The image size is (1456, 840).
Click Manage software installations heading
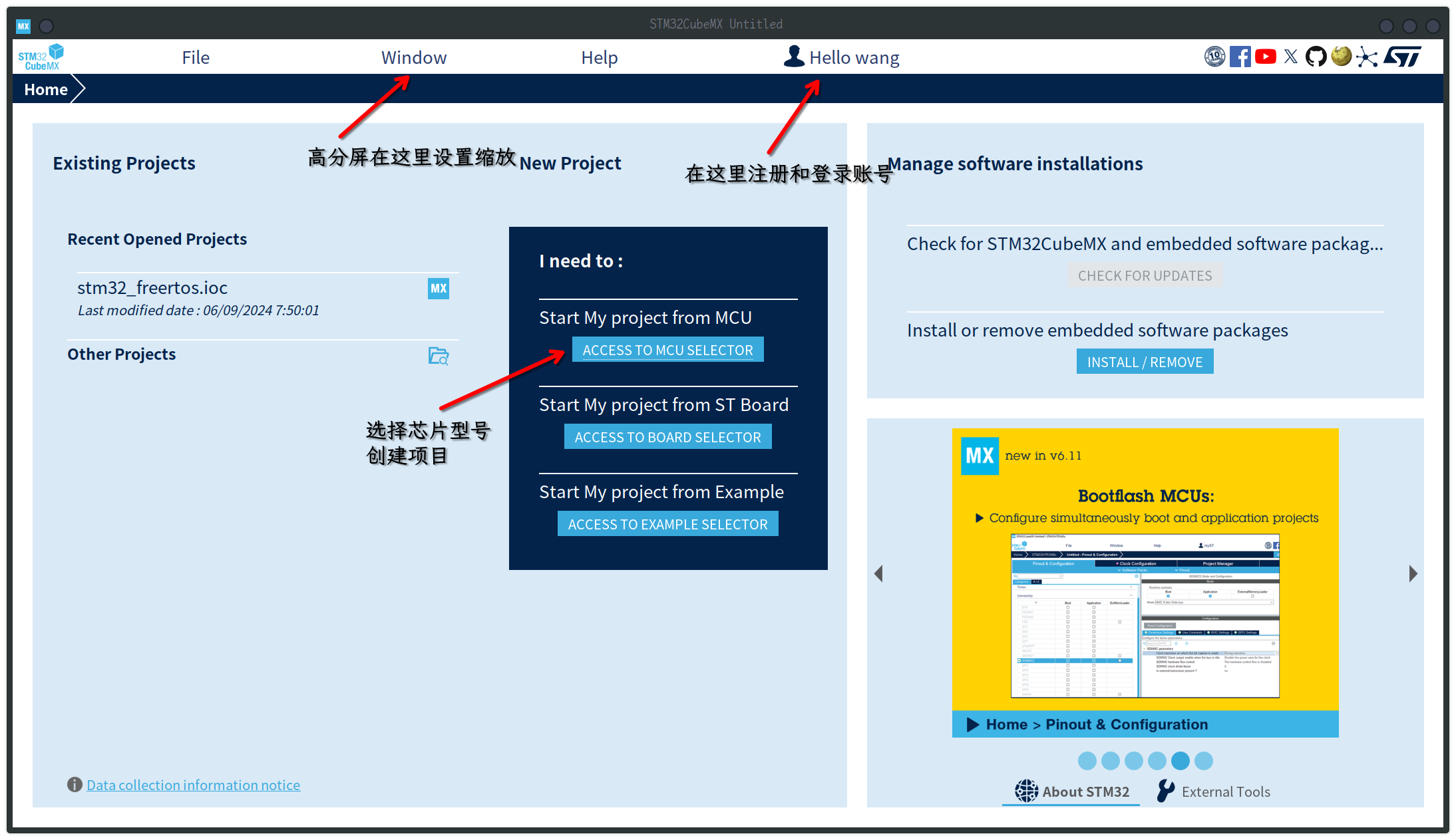[1015, 164]
